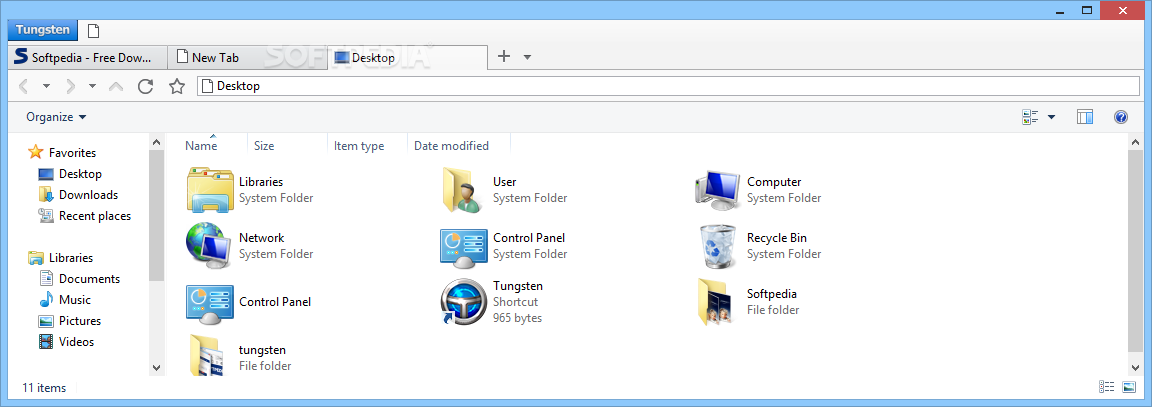Click the Forward navigation arrow
The image size is (1152, 407).
(71, 87)
